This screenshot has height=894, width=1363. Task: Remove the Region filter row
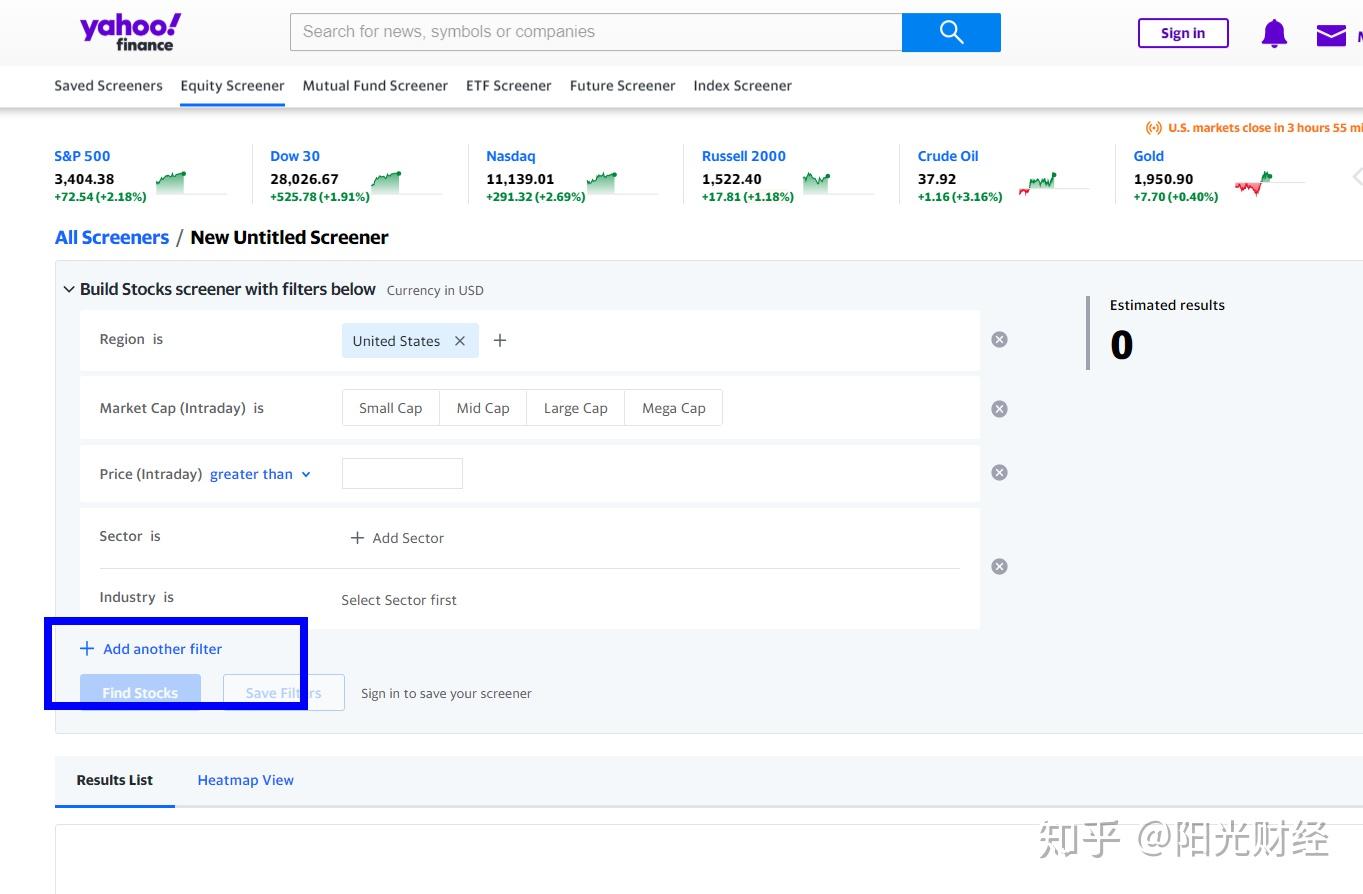(x=999, y=340)
